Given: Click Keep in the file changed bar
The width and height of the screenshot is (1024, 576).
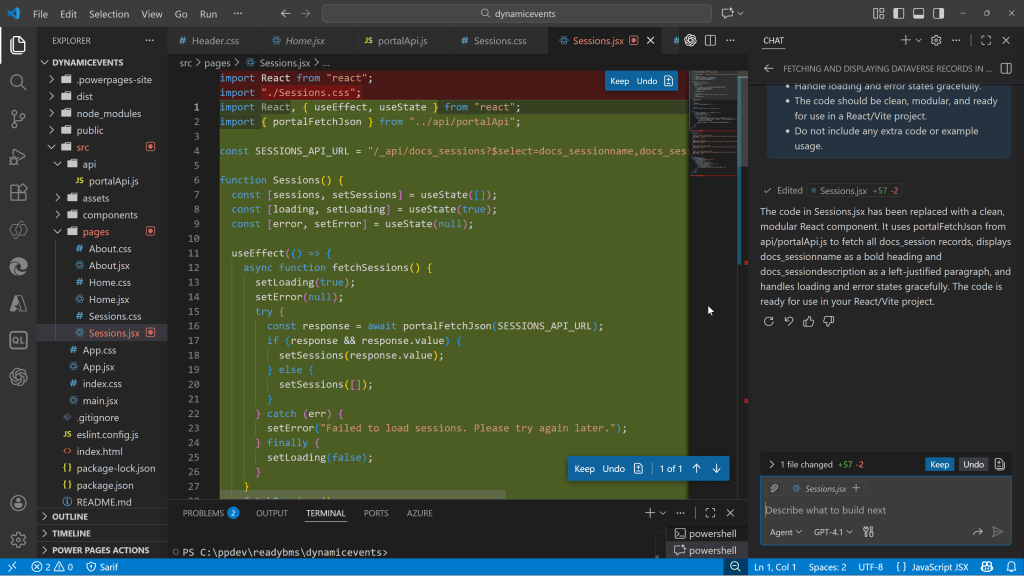Looking at the screenshot, I should pos(939,464).
